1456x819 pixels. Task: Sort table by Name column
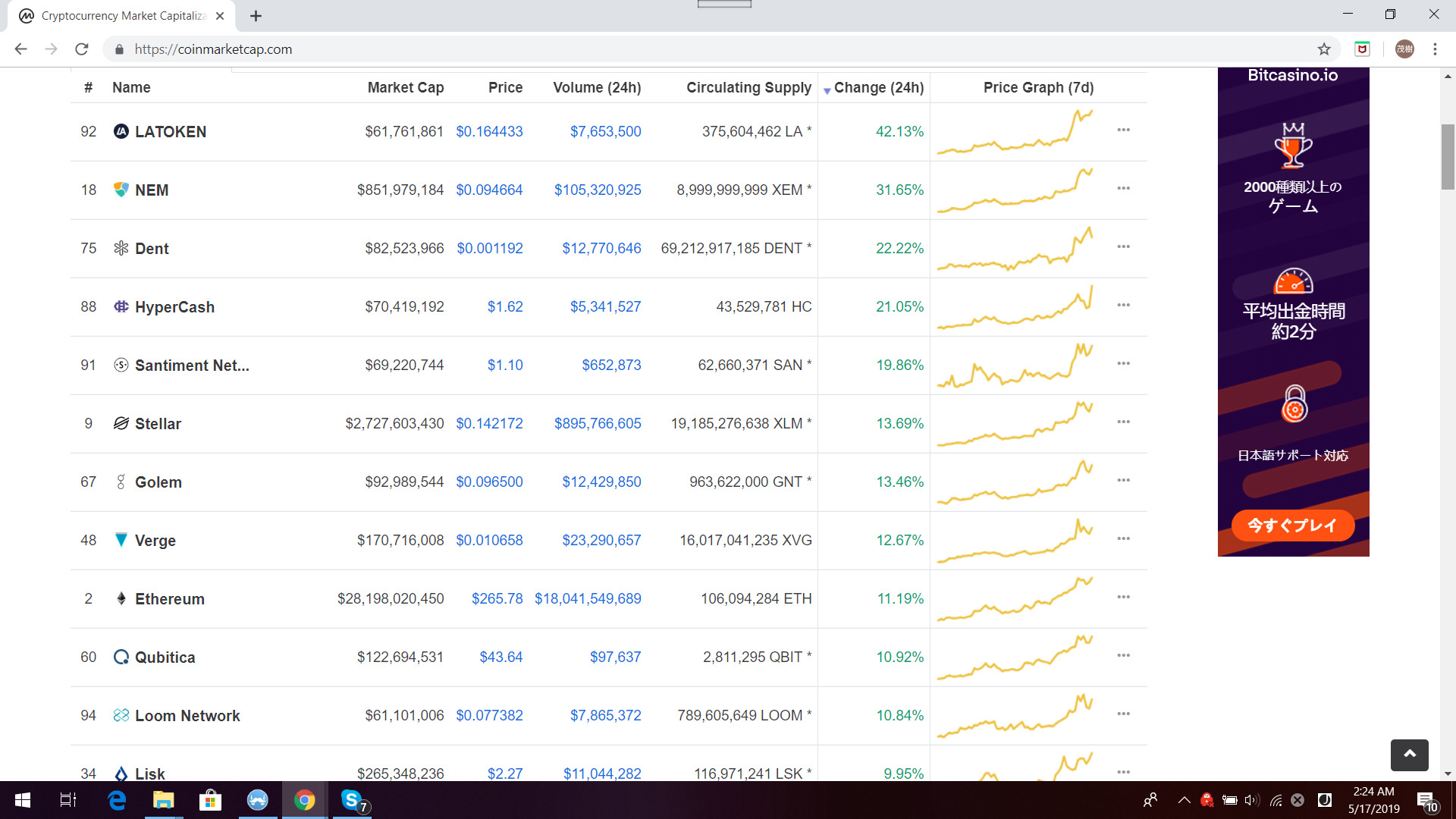(x=131, y=87)
